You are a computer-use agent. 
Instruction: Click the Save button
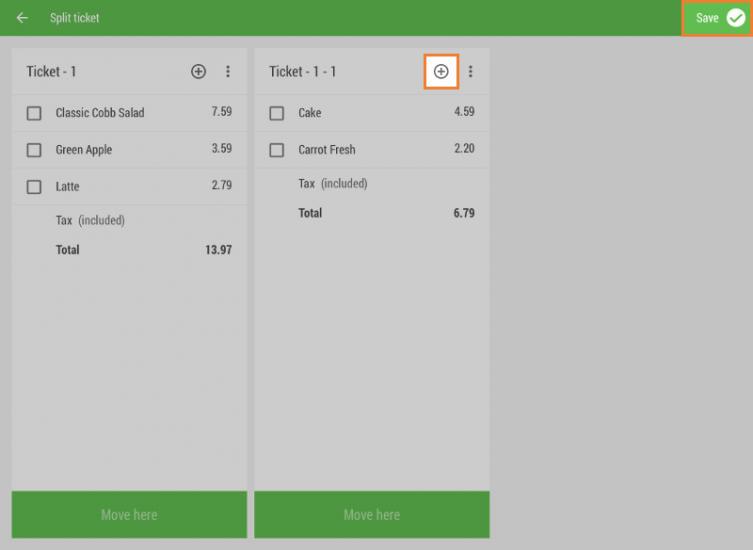pyautogui.click(x=717, y=18)
